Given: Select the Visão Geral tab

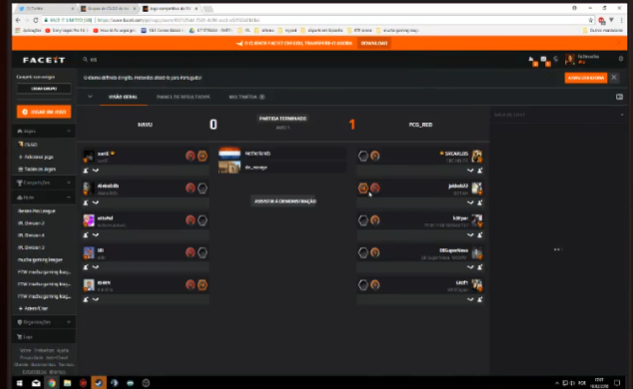Looking at the screenshot, I should coord(123,97).
